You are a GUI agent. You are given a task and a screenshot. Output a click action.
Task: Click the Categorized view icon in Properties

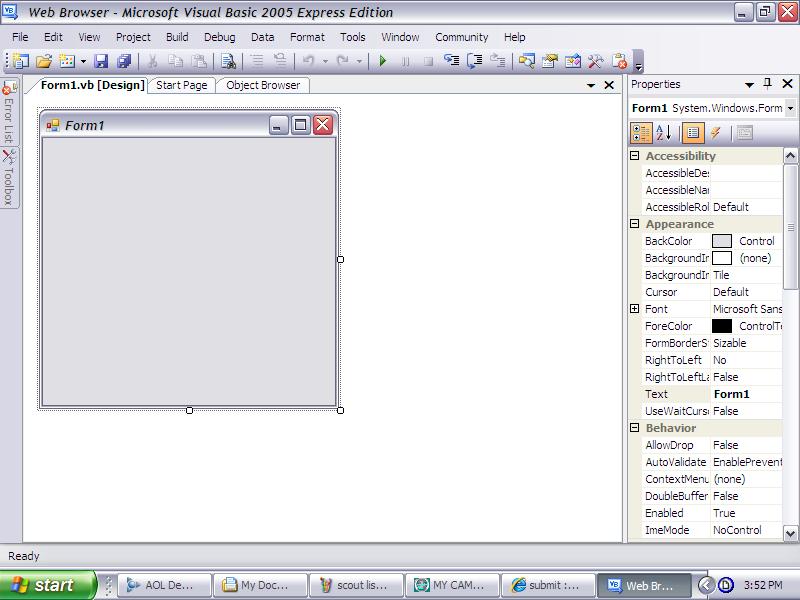[x=642, y=131]
